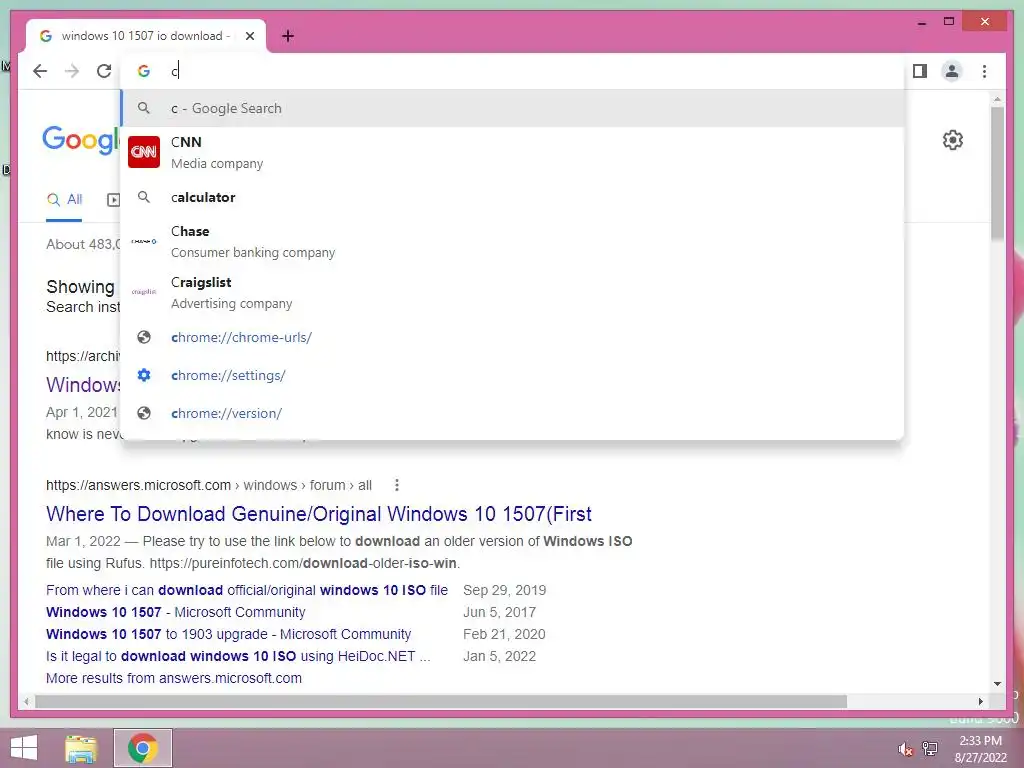The width and height of the screenshot is (1024, 768).
Task: Open the Windows Start menu
Action: pyautogui.click(x=24, y=748)
